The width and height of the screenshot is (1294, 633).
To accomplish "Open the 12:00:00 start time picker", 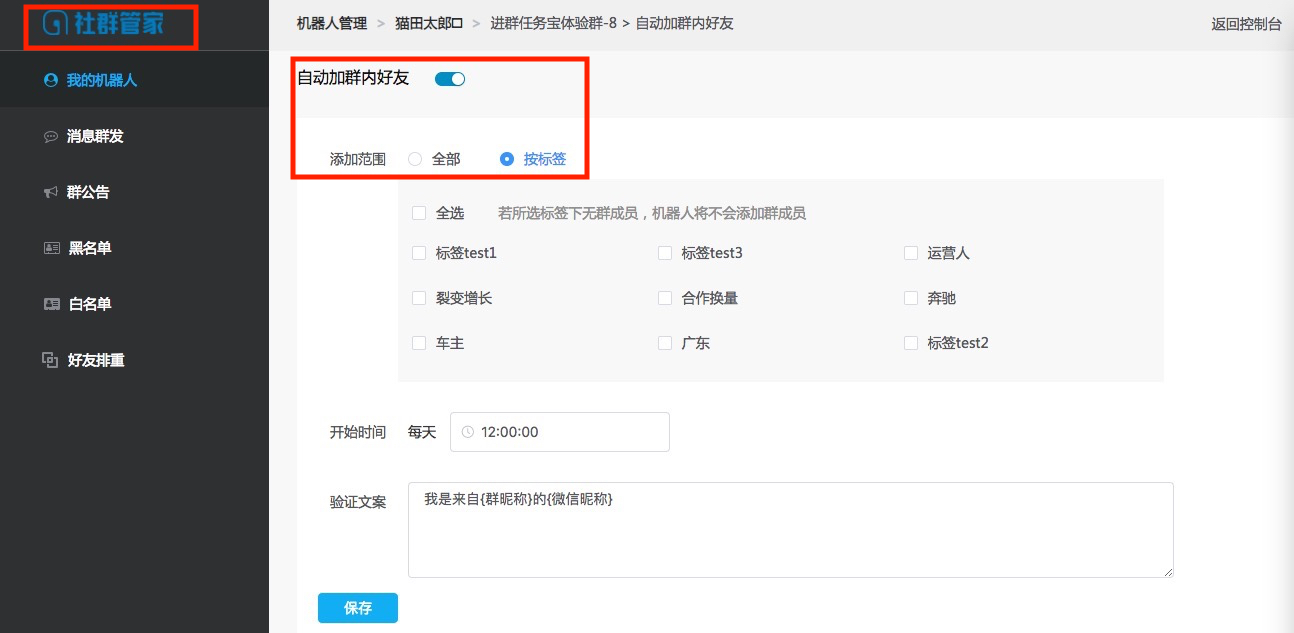I will click(x=560, y=432).
